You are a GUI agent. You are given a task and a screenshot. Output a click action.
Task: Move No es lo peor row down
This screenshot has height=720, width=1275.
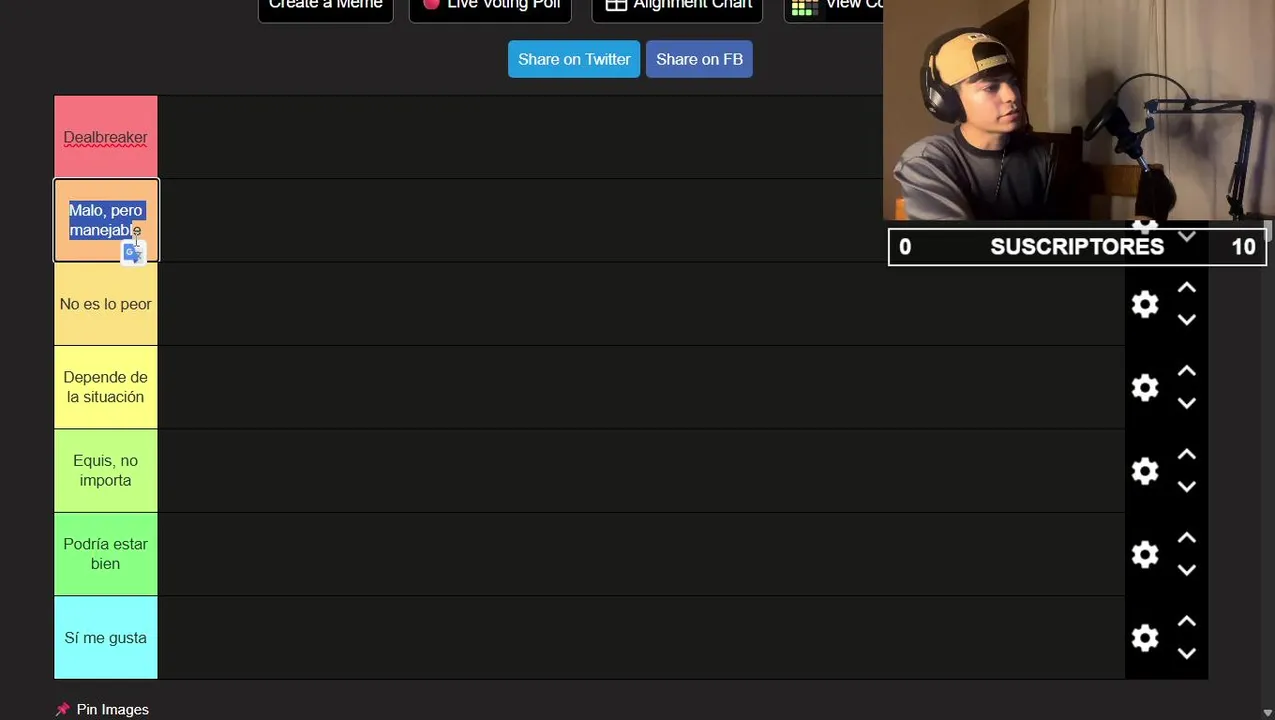pos(1187,320)
